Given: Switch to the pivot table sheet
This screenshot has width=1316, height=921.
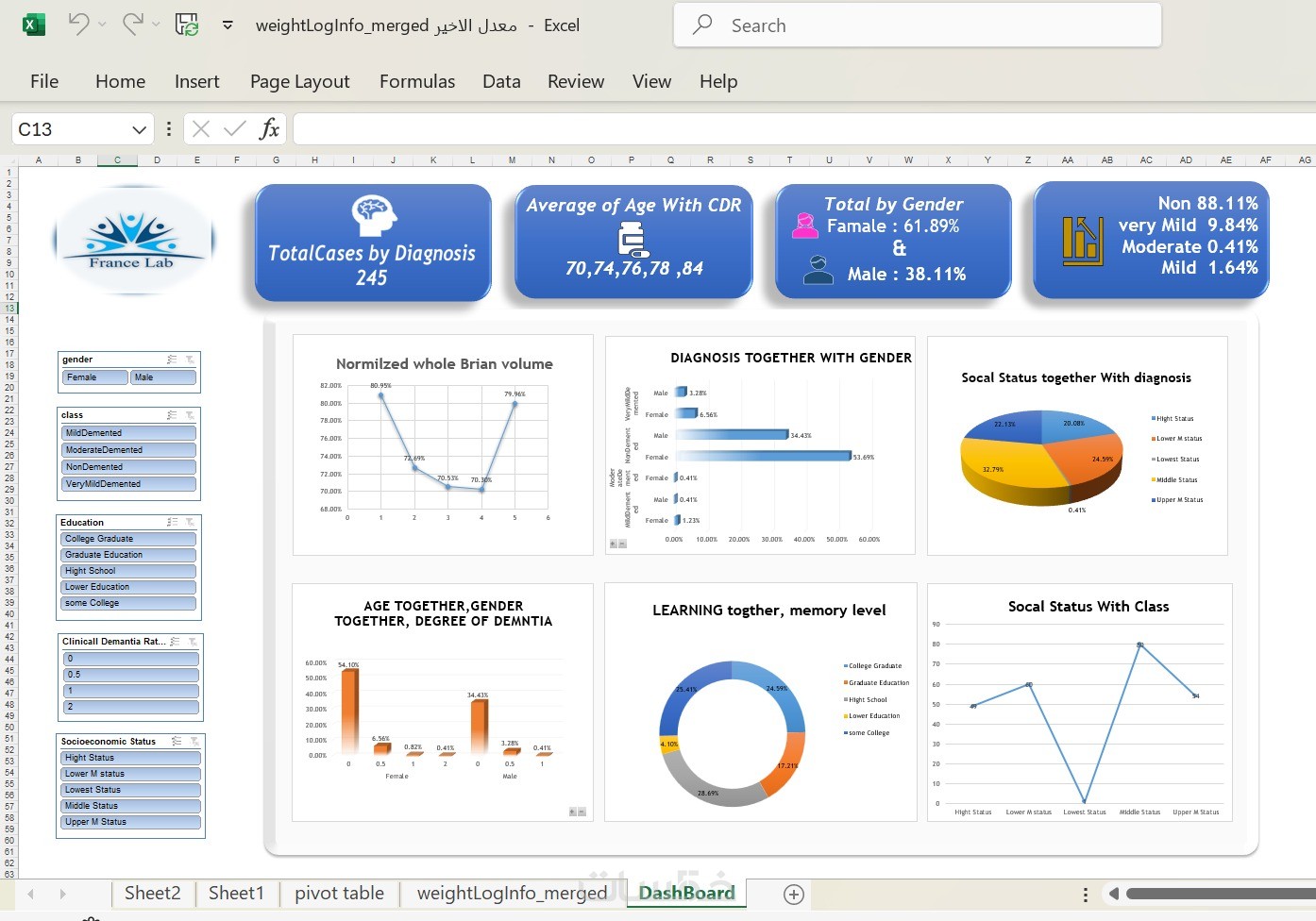Looking at the screenshot, I should click(x=339, y=893).
